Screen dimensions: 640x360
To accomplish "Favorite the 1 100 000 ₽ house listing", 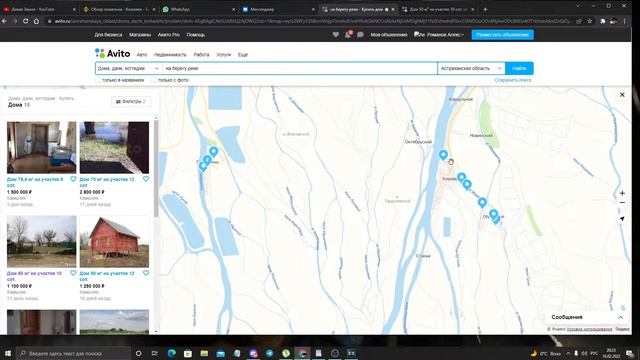I will [73, 273].
